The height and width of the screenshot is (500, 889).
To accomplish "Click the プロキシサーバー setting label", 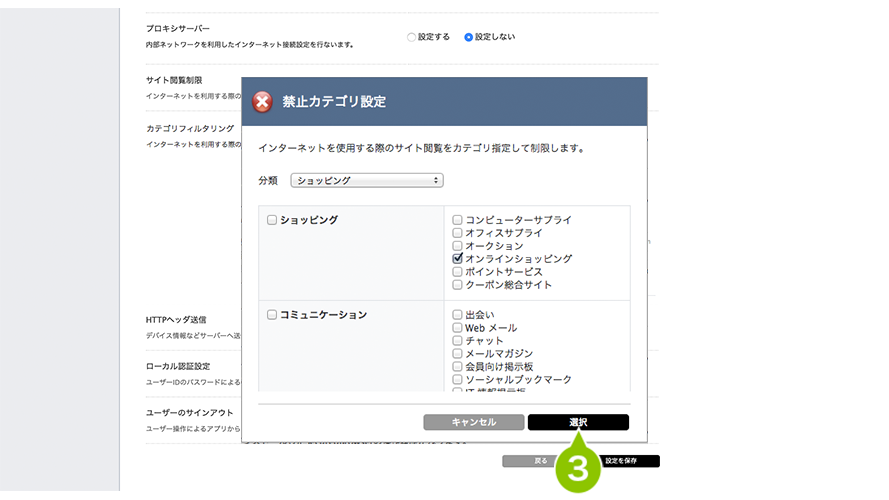I will (177, 28).
